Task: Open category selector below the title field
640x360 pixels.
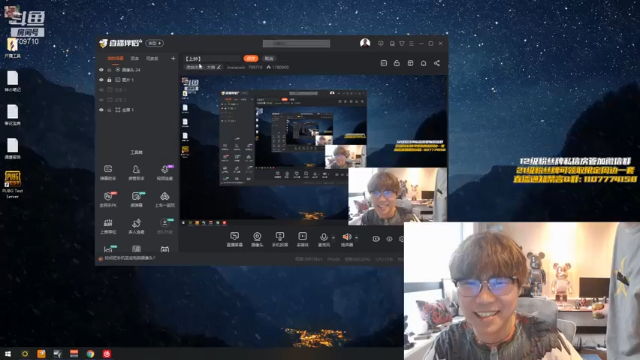Action: [203, 67]
